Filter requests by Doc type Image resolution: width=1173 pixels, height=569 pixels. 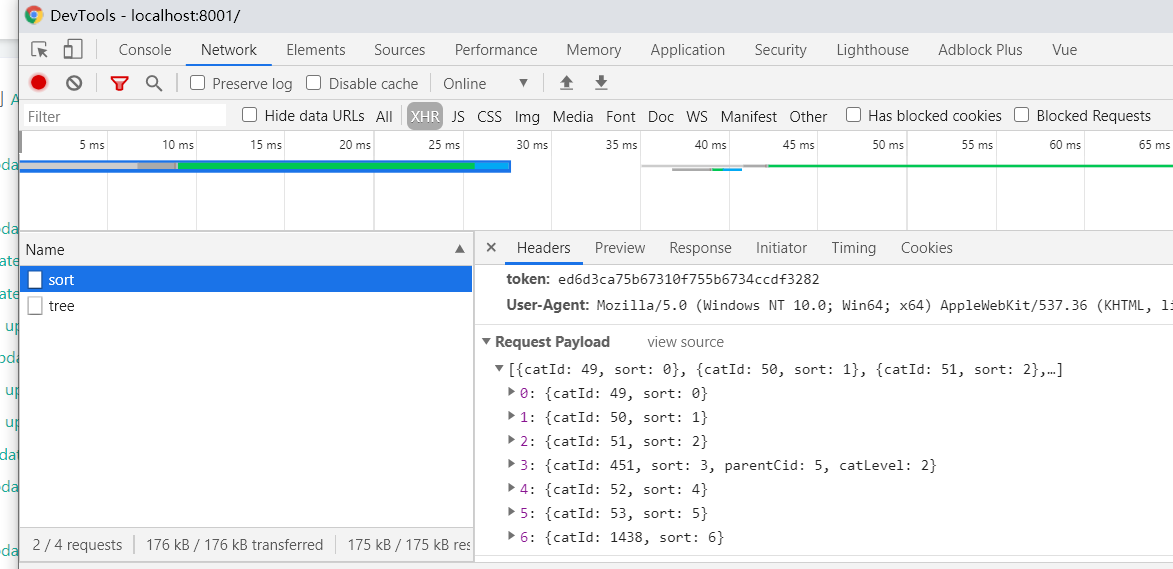(x=661, y=117)
